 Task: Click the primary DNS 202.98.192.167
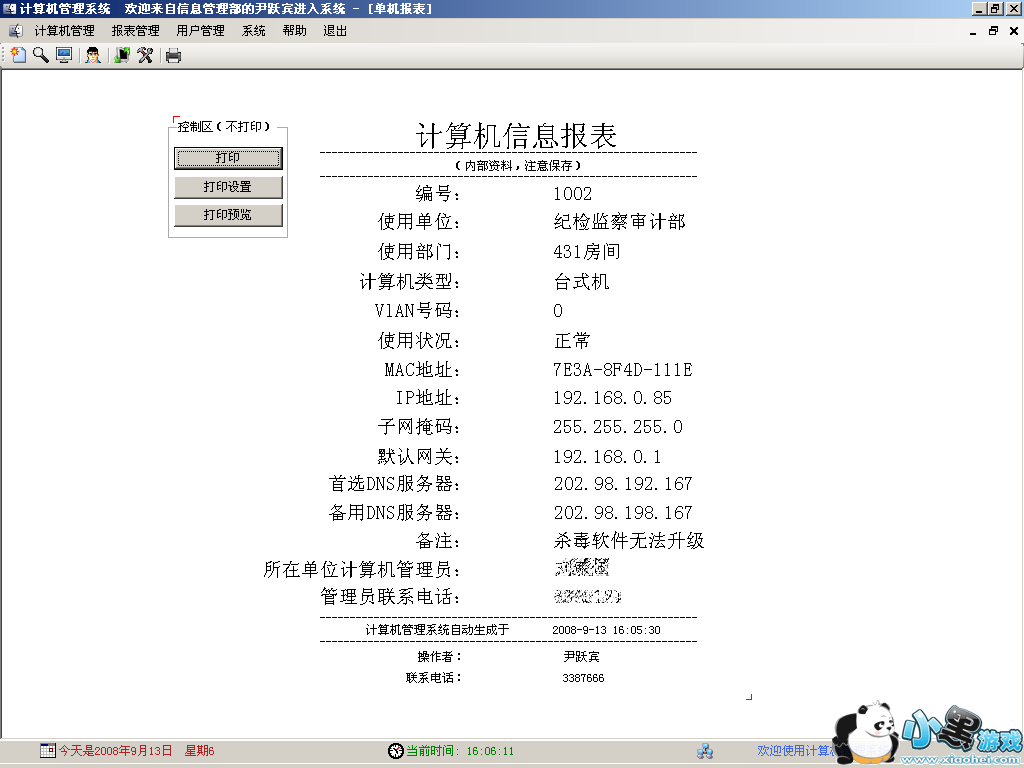click(622, 484)
